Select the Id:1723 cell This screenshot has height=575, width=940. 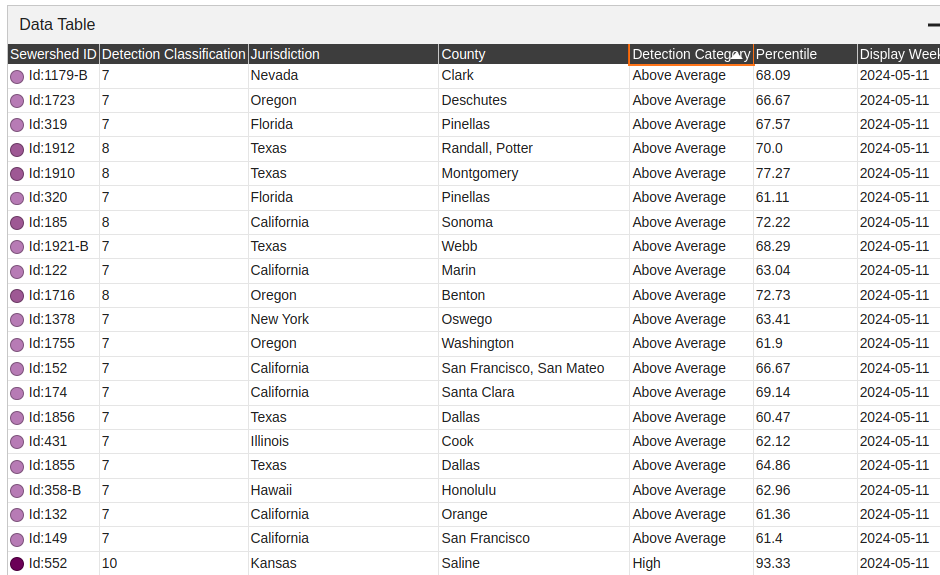pyautogui.click(x=53, y=100)
